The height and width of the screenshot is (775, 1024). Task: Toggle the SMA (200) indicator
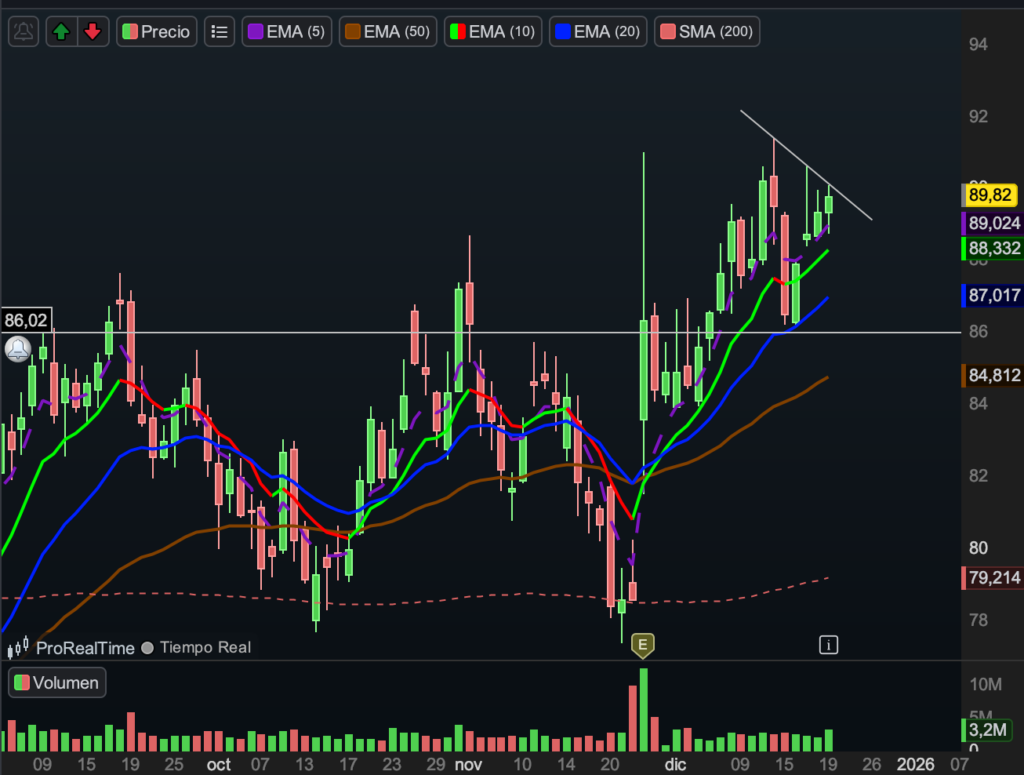(706, 31)
